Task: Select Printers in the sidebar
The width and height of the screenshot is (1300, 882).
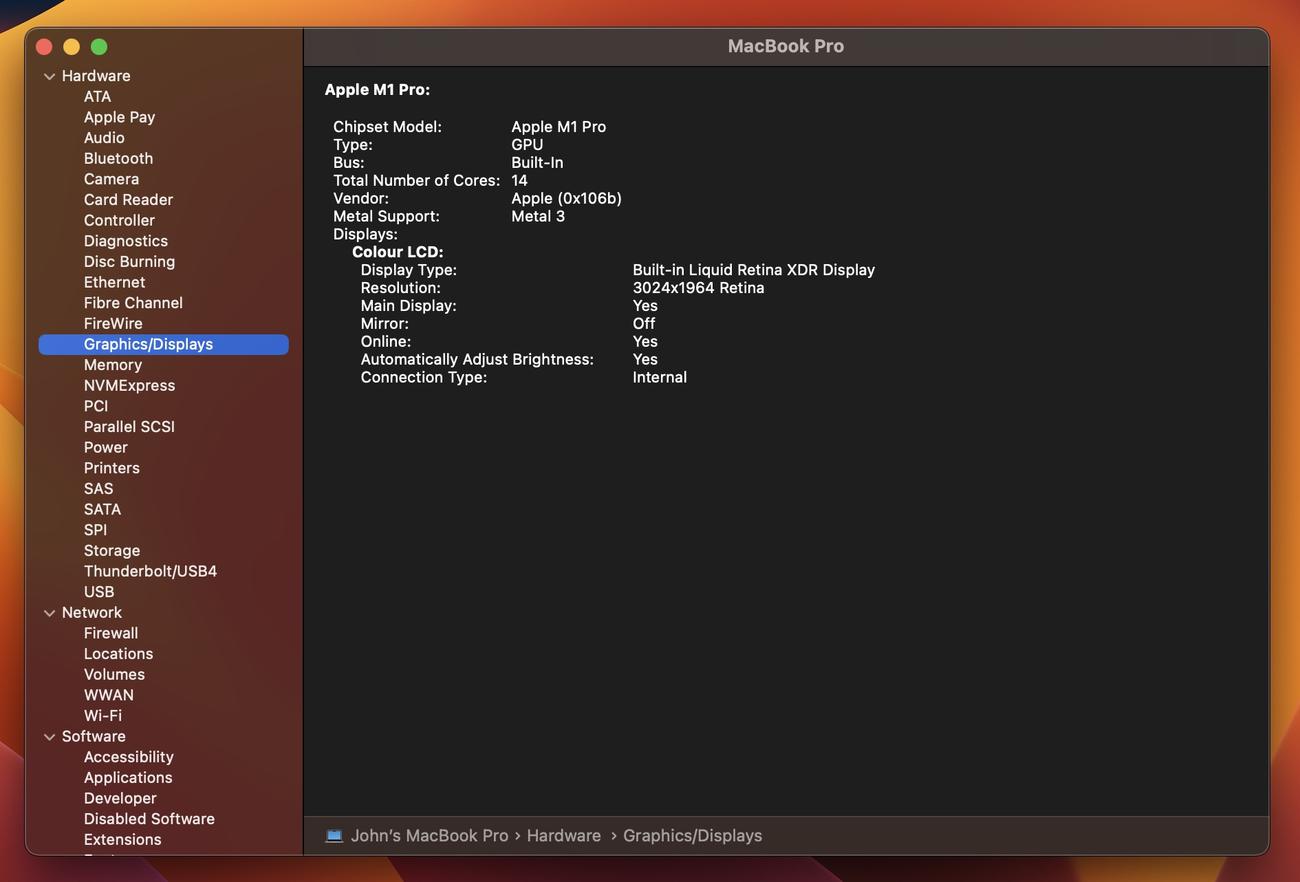Action: pyautogui.click(x=112, y=468)
